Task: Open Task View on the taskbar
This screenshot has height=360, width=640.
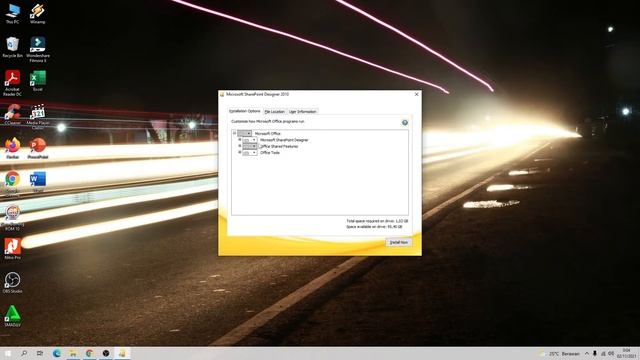Action: [x=40, y=353]
